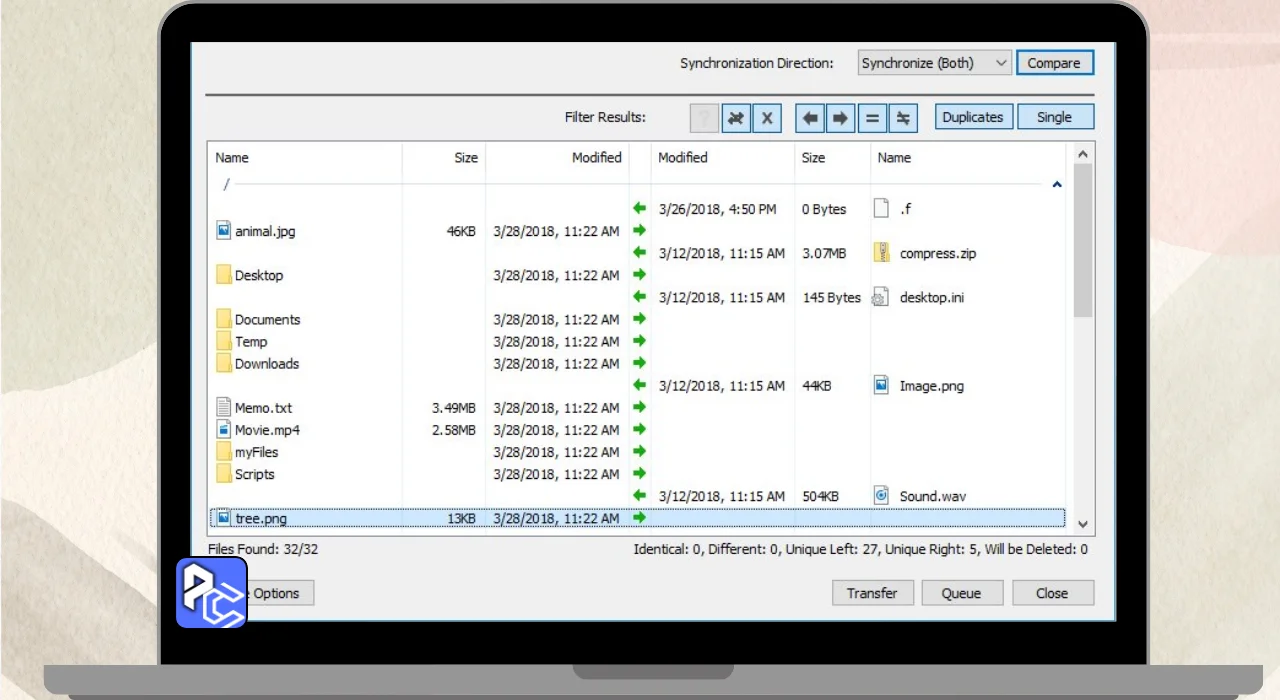Image resolution: width=1280 pixels, height=700 pixels.
Task: Toggle the left arrow filter button
Action: coord(810,118)
